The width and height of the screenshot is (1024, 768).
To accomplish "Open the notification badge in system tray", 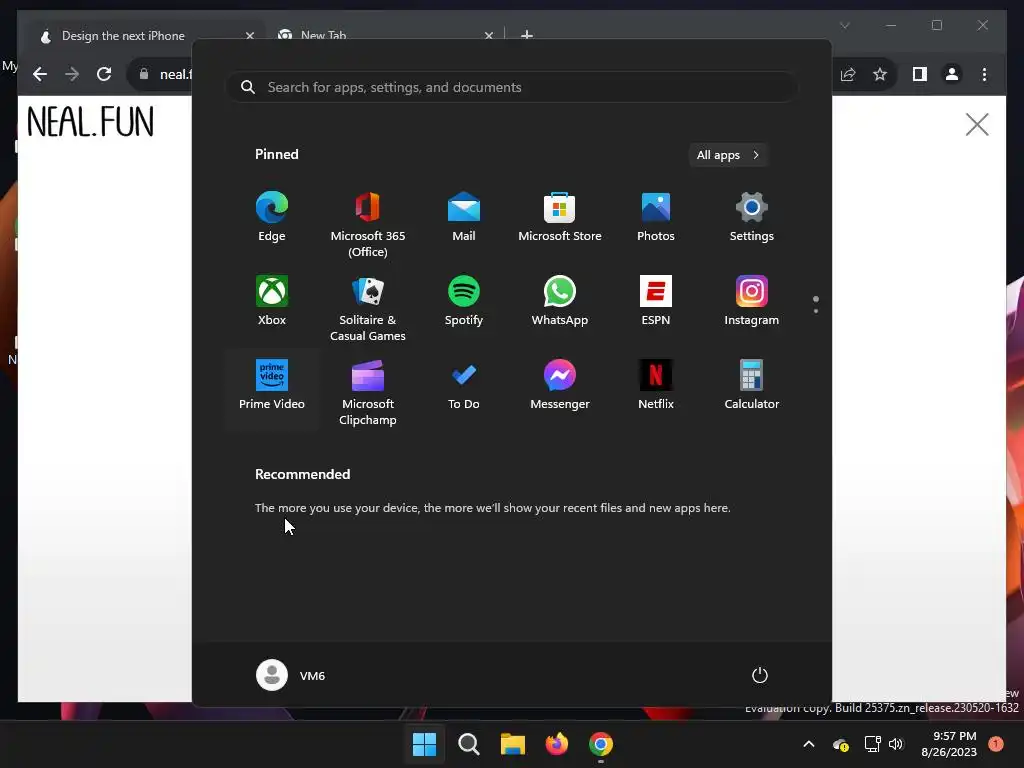I will (996, 744).
